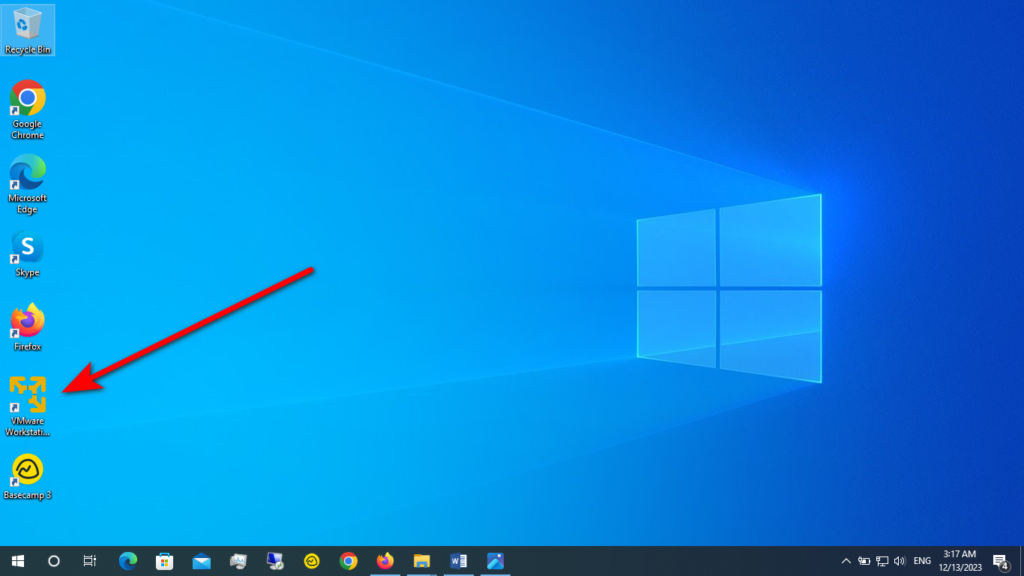Select the Recycle Bin desktop icon

[27, 30]
